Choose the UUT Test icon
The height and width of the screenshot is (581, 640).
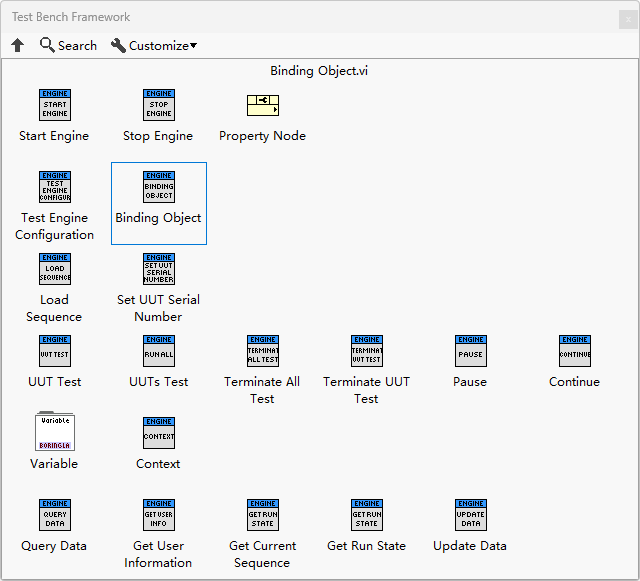click(54, 351)
